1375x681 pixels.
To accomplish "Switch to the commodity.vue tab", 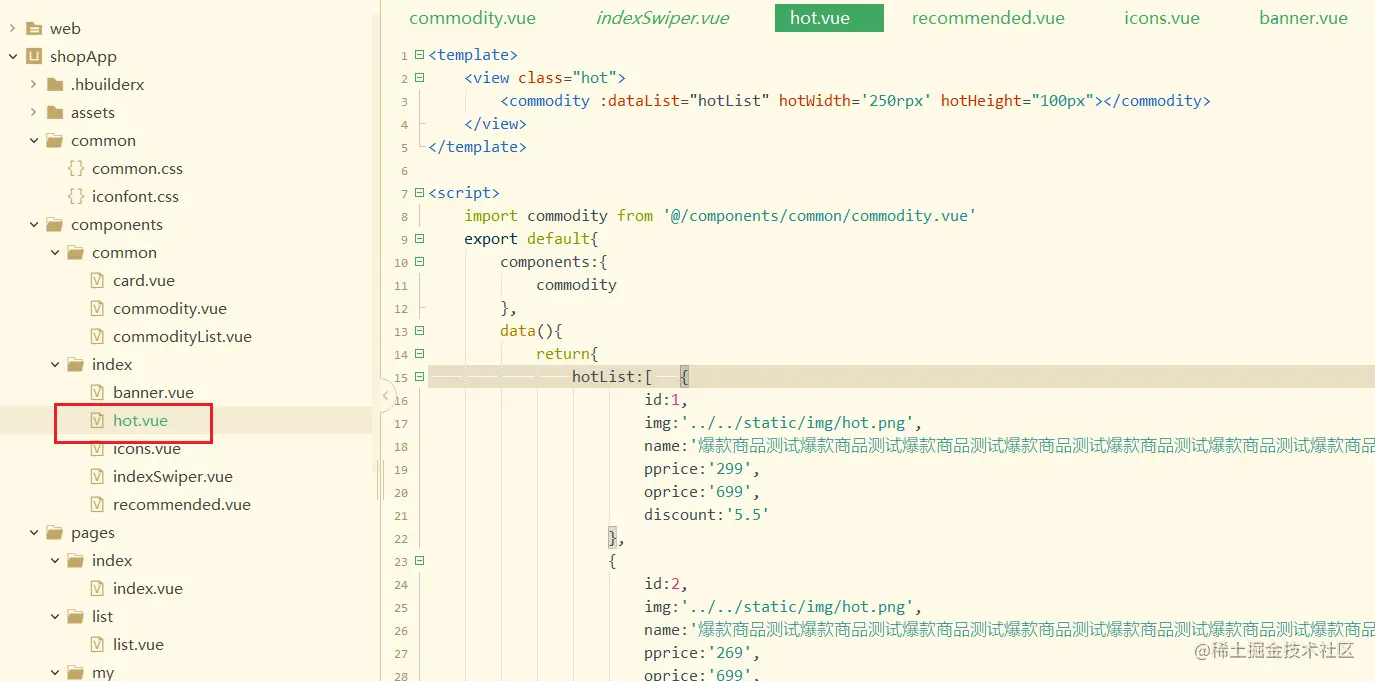I will 472,18.
